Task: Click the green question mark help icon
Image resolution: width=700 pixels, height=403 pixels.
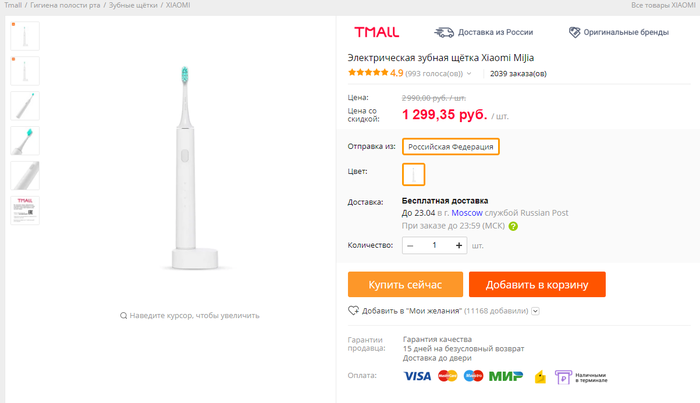Action: [513, 226]
